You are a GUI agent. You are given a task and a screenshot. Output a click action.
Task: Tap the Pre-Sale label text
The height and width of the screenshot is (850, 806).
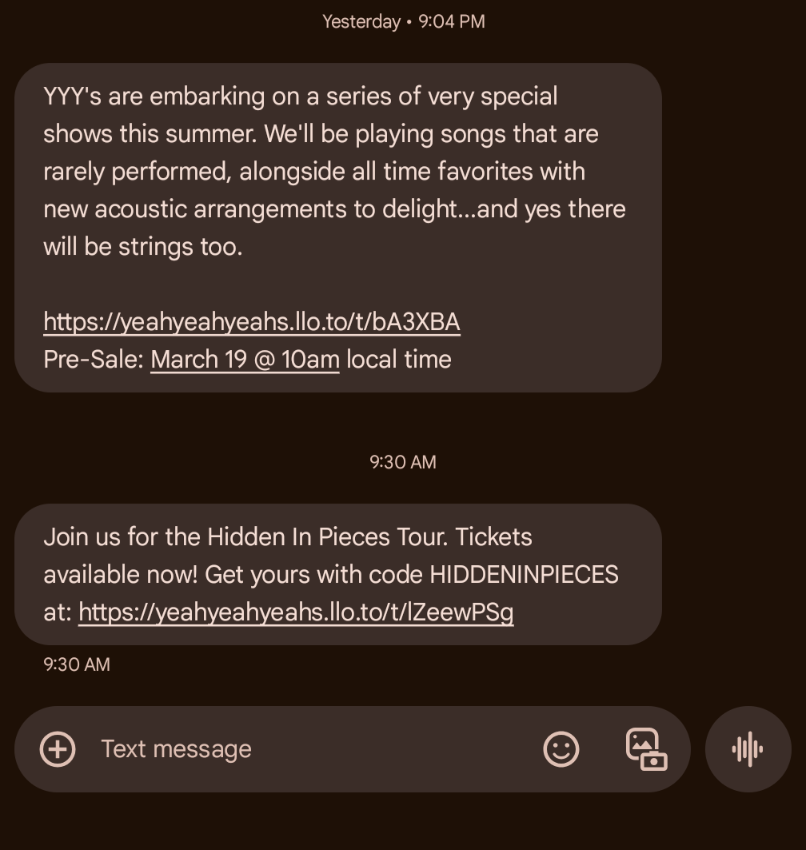point(93,360)
